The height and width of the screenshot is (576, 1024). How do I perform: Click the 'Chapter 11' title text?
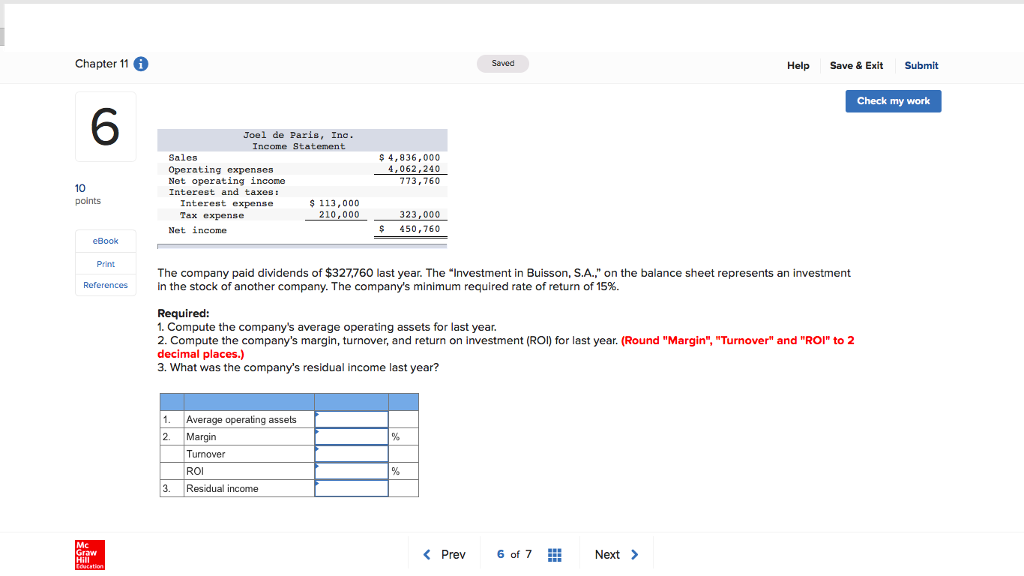click(x=101, y=63)
